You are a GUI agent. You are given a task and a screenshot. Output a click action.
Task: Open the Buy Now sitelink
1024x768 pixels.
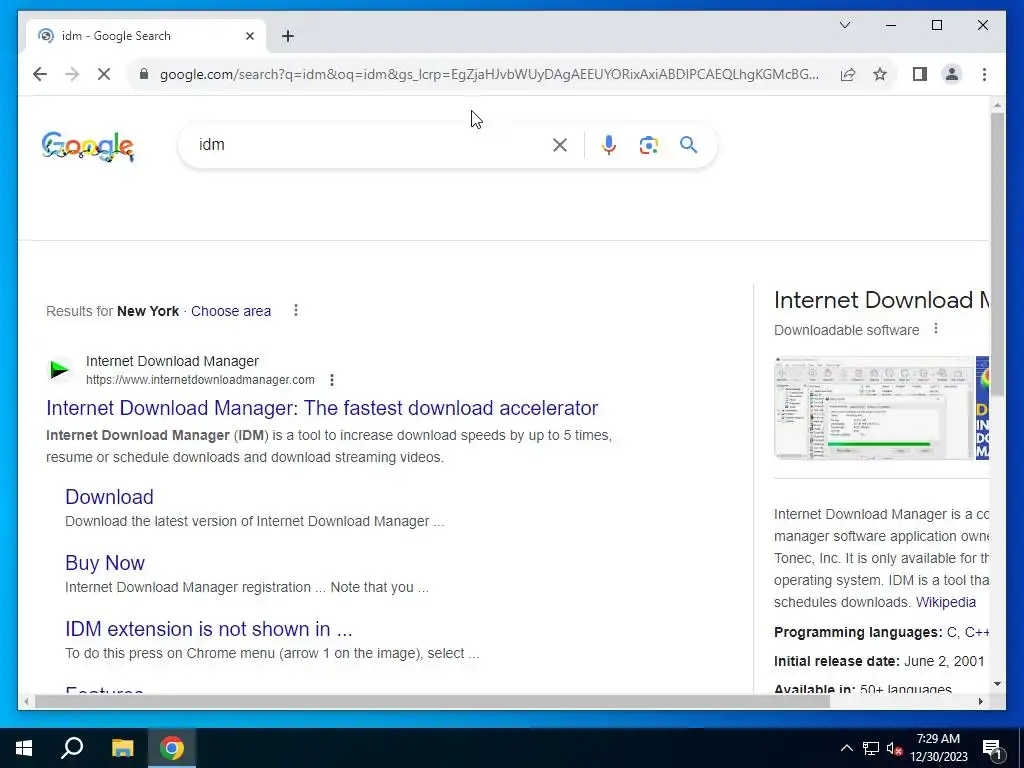[104, 563]
